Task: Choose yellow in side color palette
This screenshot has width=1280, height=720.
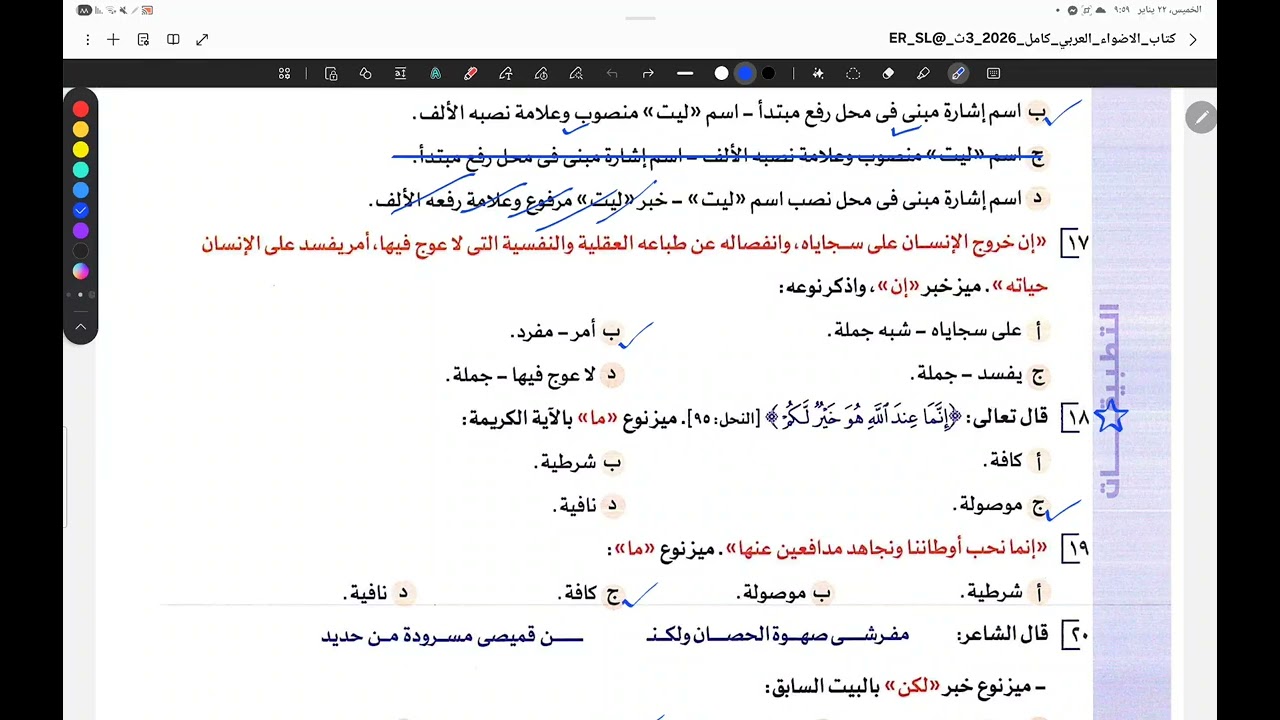Action: click(81, 149)
